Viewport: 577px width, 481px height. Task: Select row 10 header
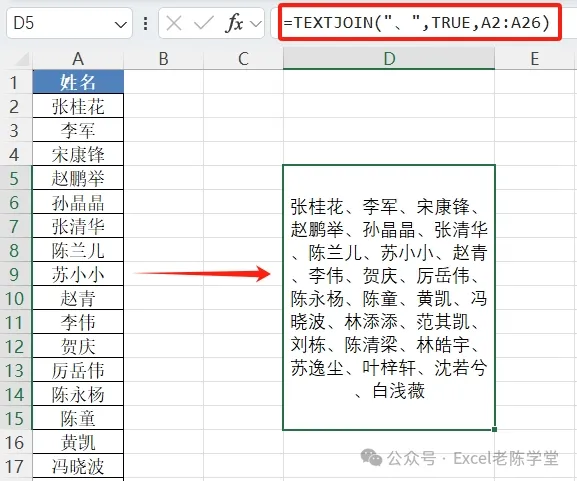point(16,298)
